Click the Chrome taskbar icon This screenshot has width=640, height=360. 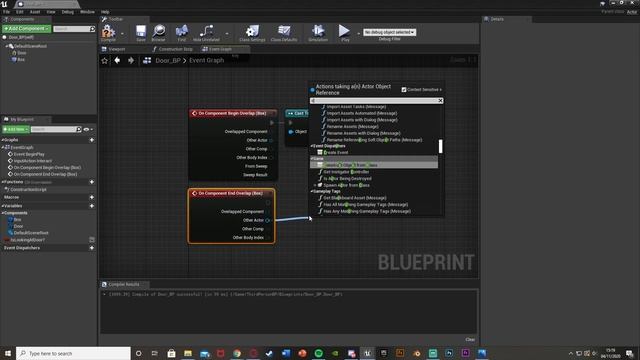237,353
